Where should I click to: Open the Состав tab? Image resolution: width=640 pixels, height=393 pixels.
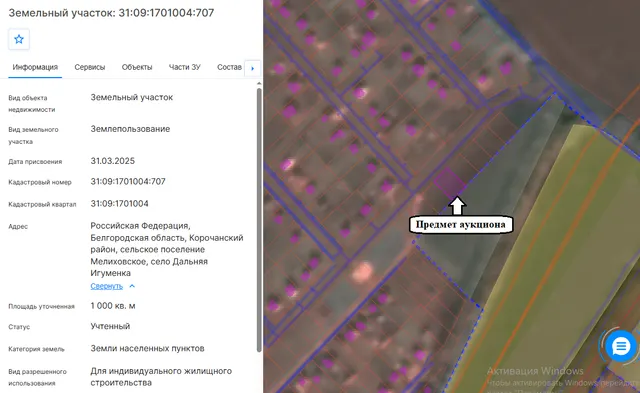229,67
